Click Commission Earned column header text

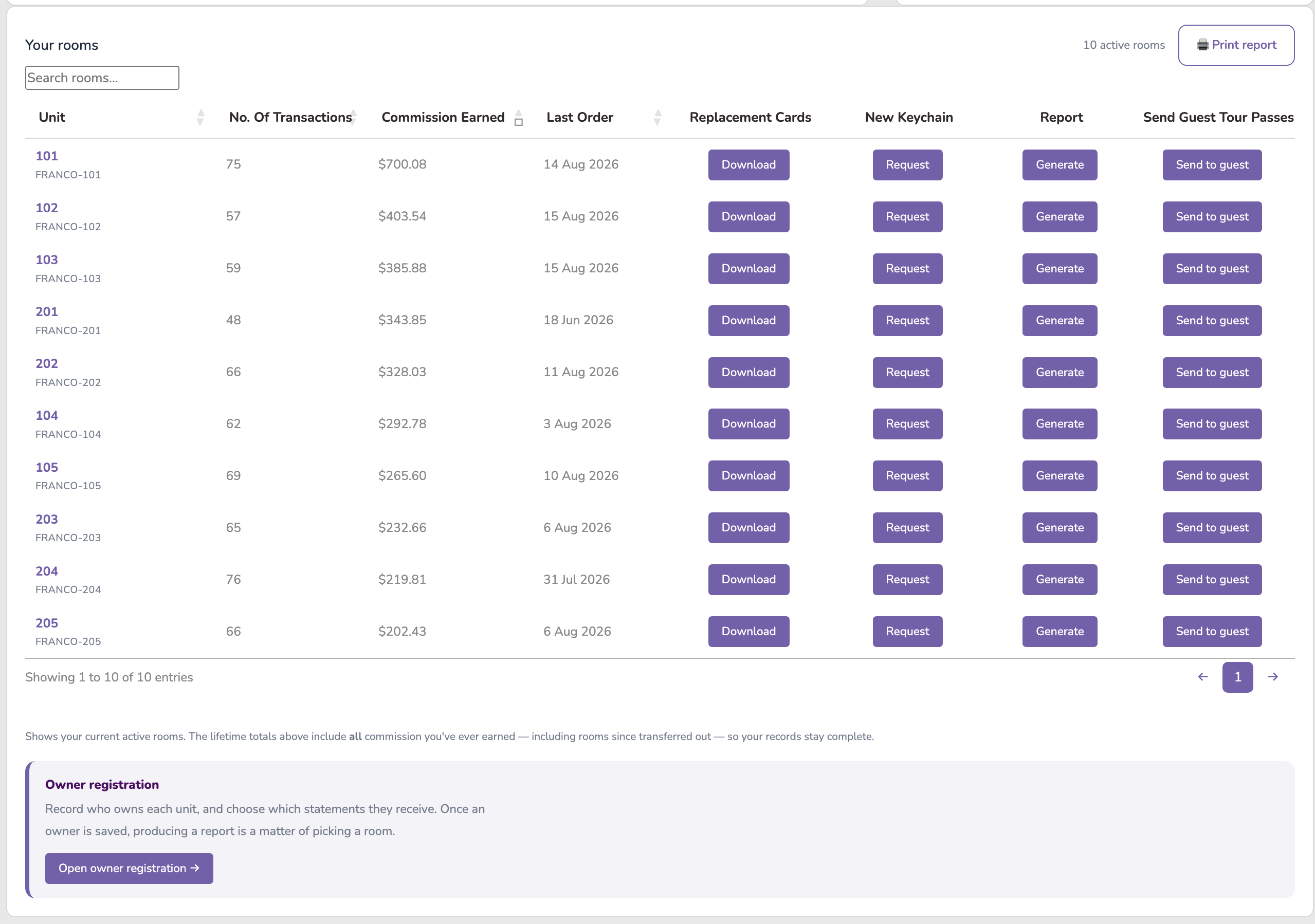(x=443, y=117)
